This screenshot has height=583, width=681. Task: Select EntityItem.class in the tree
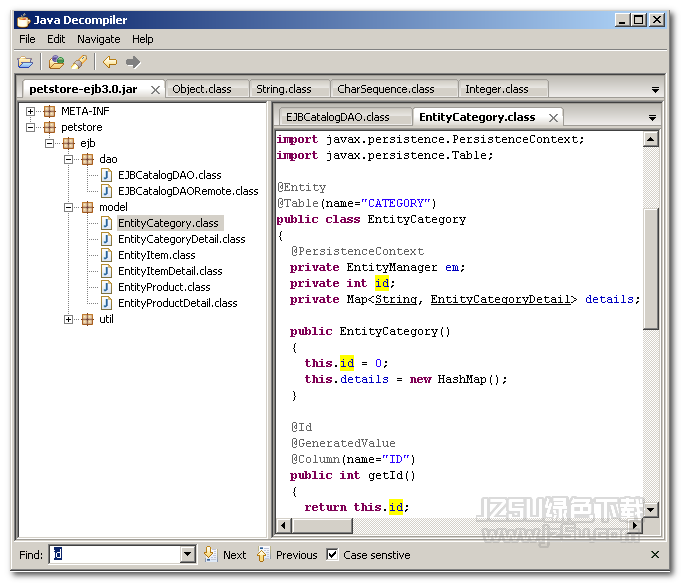pos(157,255)
